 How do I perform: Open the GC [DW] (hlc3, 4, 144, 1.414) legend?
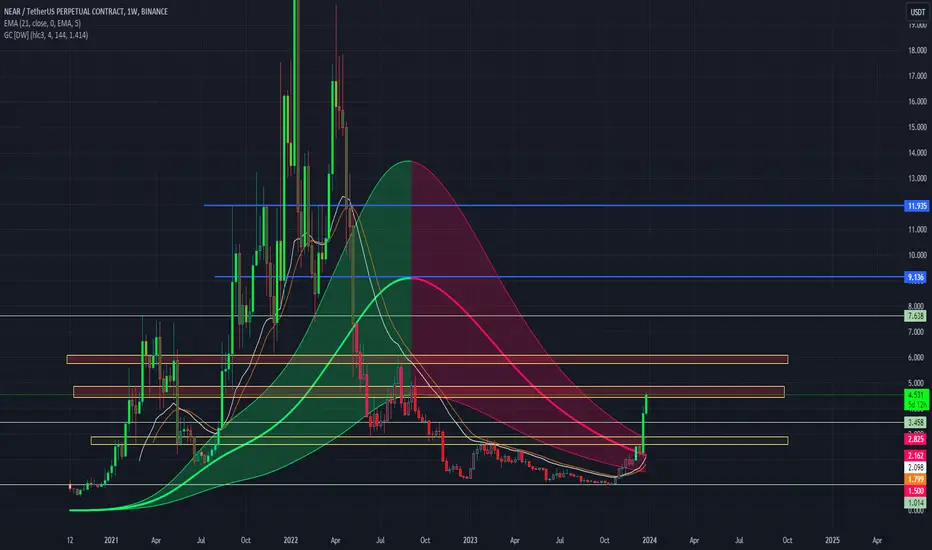[x=46, y=35]
